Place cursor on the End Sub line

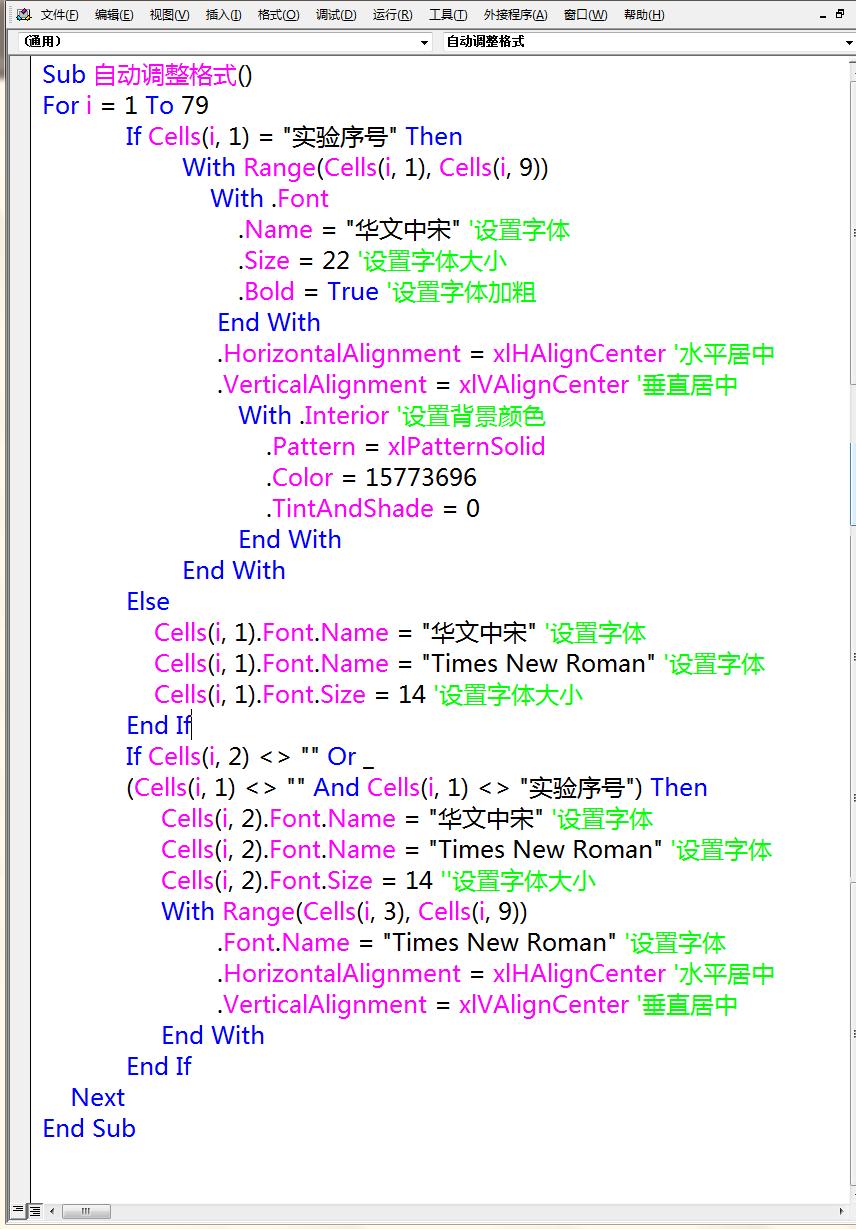click(88, 1128)
